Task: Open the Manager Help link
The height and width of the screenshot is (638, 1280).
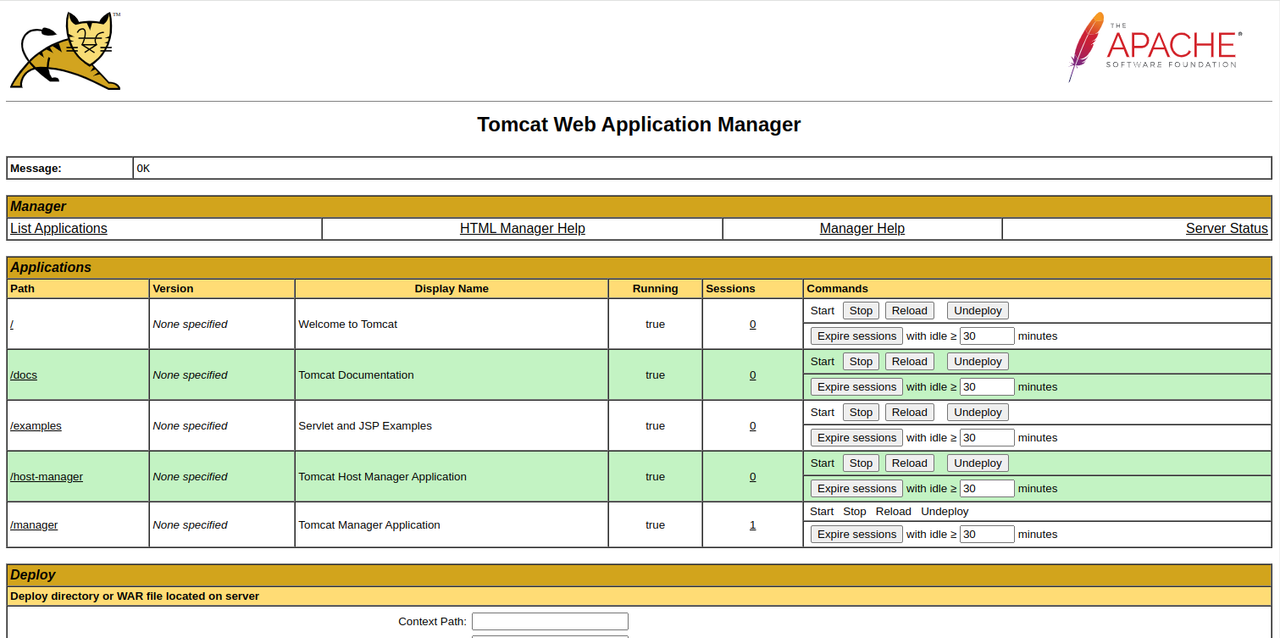Action: click(862, 228)
